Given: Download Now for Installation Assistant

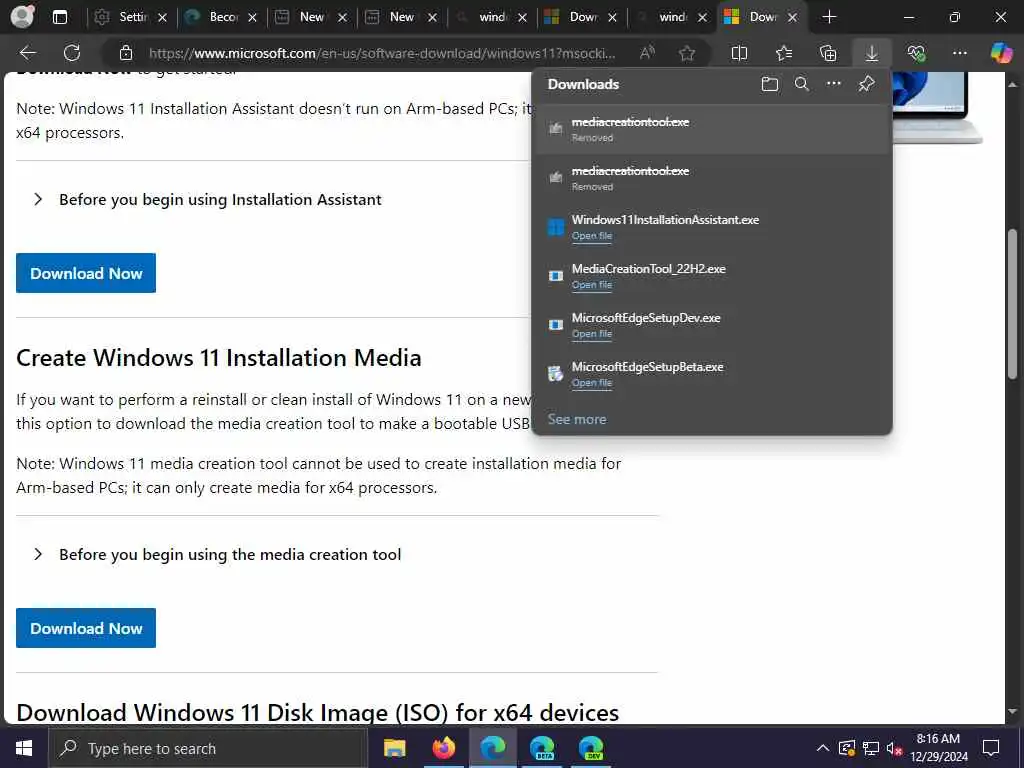Looking at the screenshot, I should coord(86,273).
